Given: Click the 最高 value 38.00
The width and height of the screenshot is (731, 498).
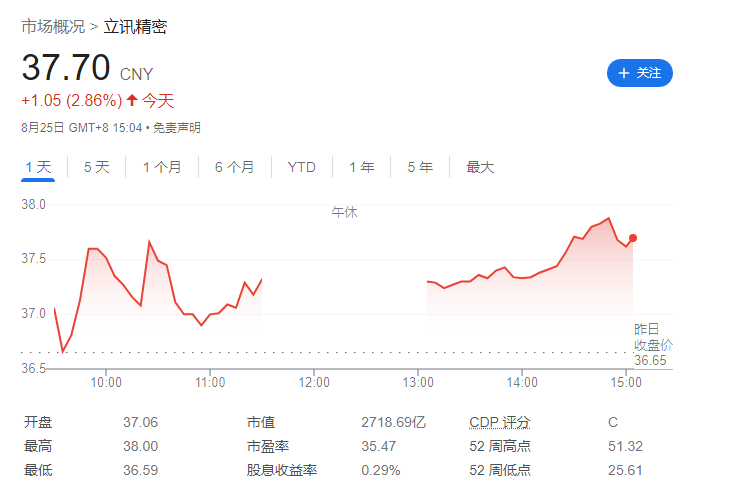Looking at the screenshot, I should [140, 446].
